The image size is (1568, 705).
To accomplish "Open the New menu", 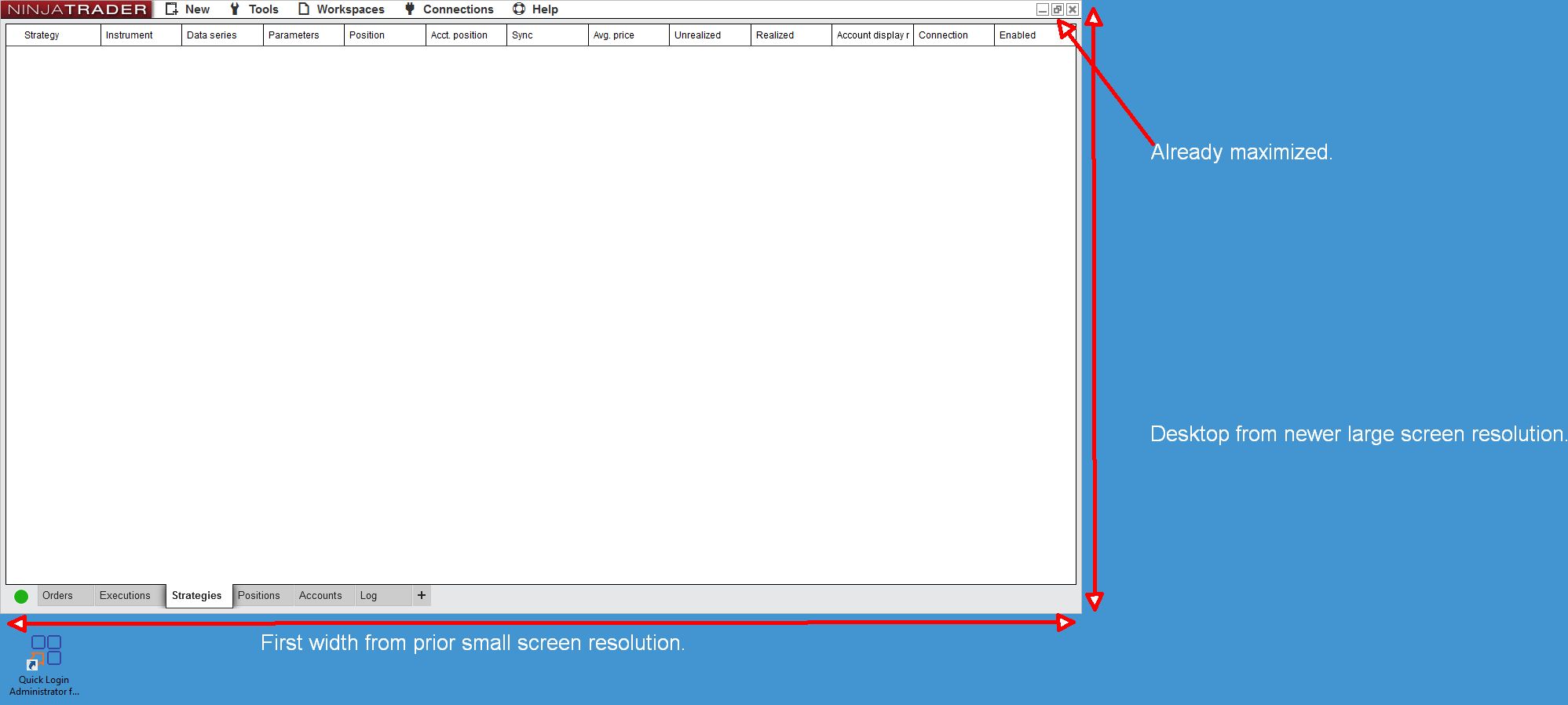I will [x=197, y=9].
